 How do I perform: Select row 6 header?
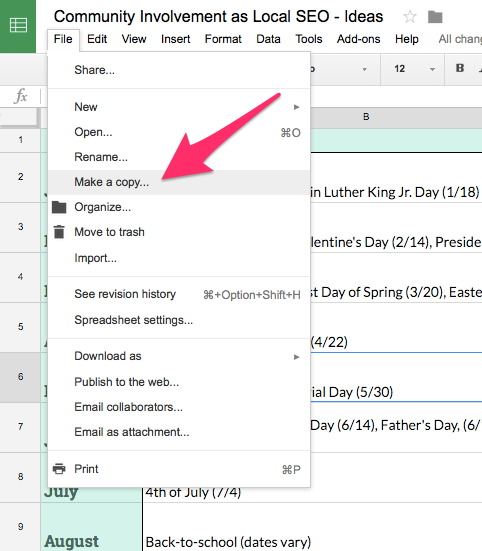click(x=20, y=377)
